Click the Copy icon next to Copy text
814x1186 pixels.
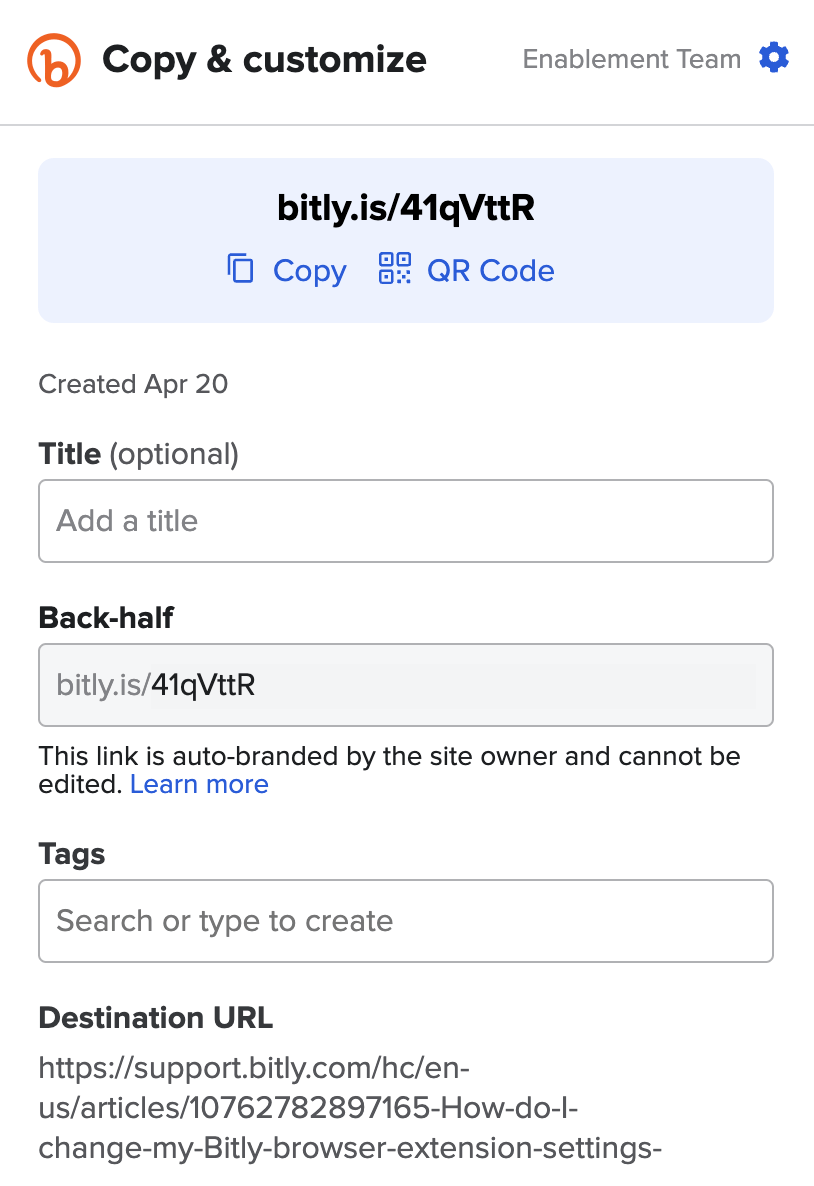tap(240, 268)
